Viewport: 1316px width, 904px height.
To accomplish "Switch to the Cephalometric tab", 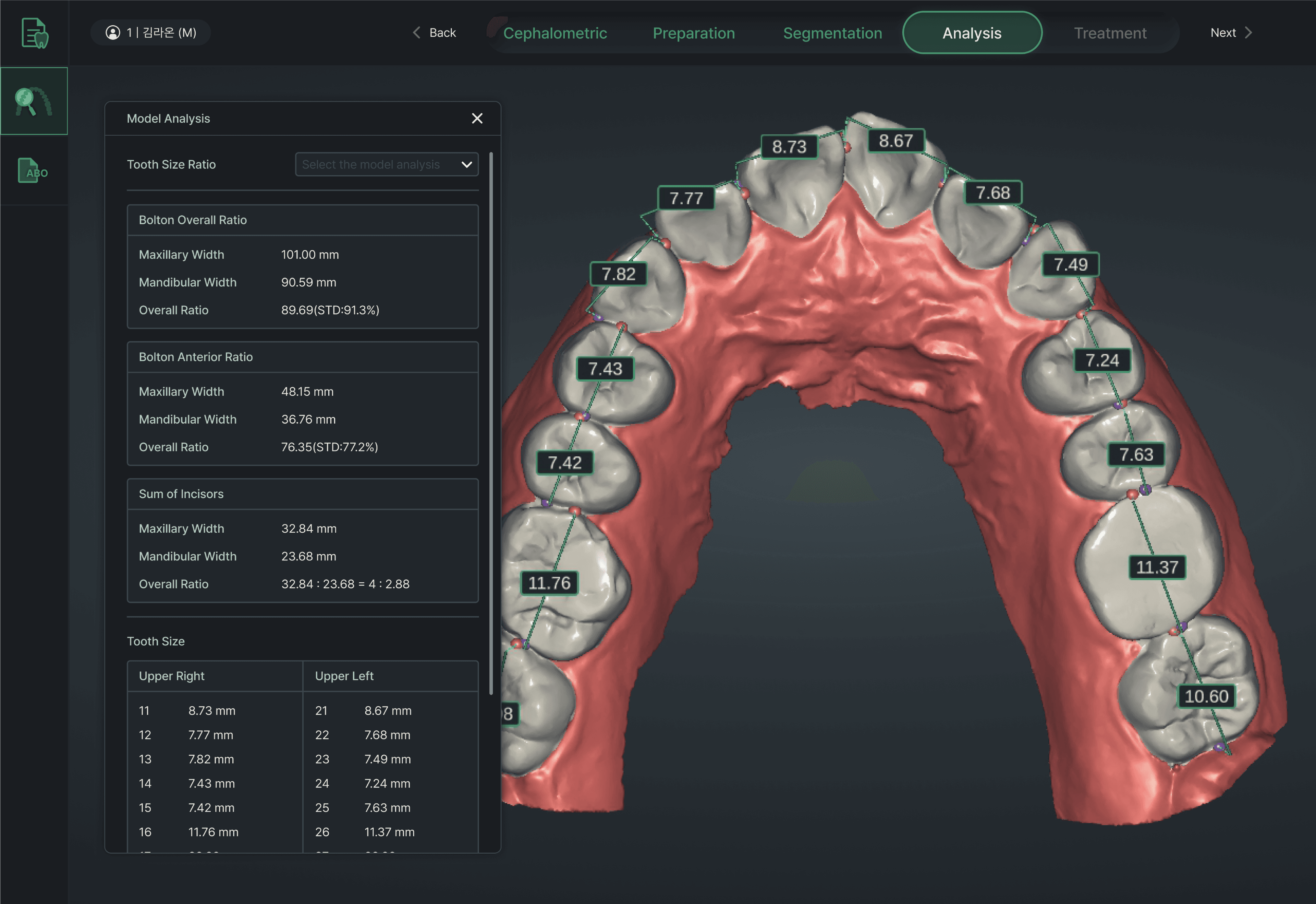I will pos(555,34).
